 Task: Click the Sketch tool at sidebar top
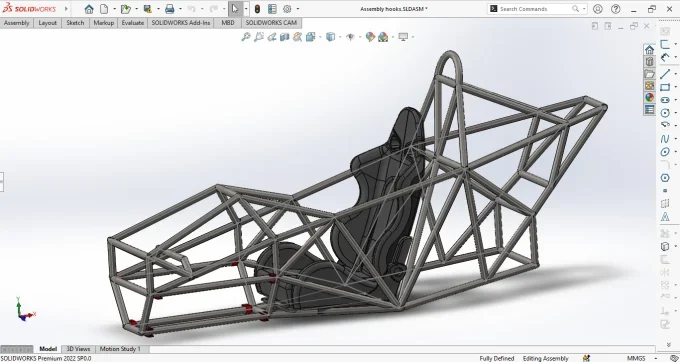tap(665, 44)
